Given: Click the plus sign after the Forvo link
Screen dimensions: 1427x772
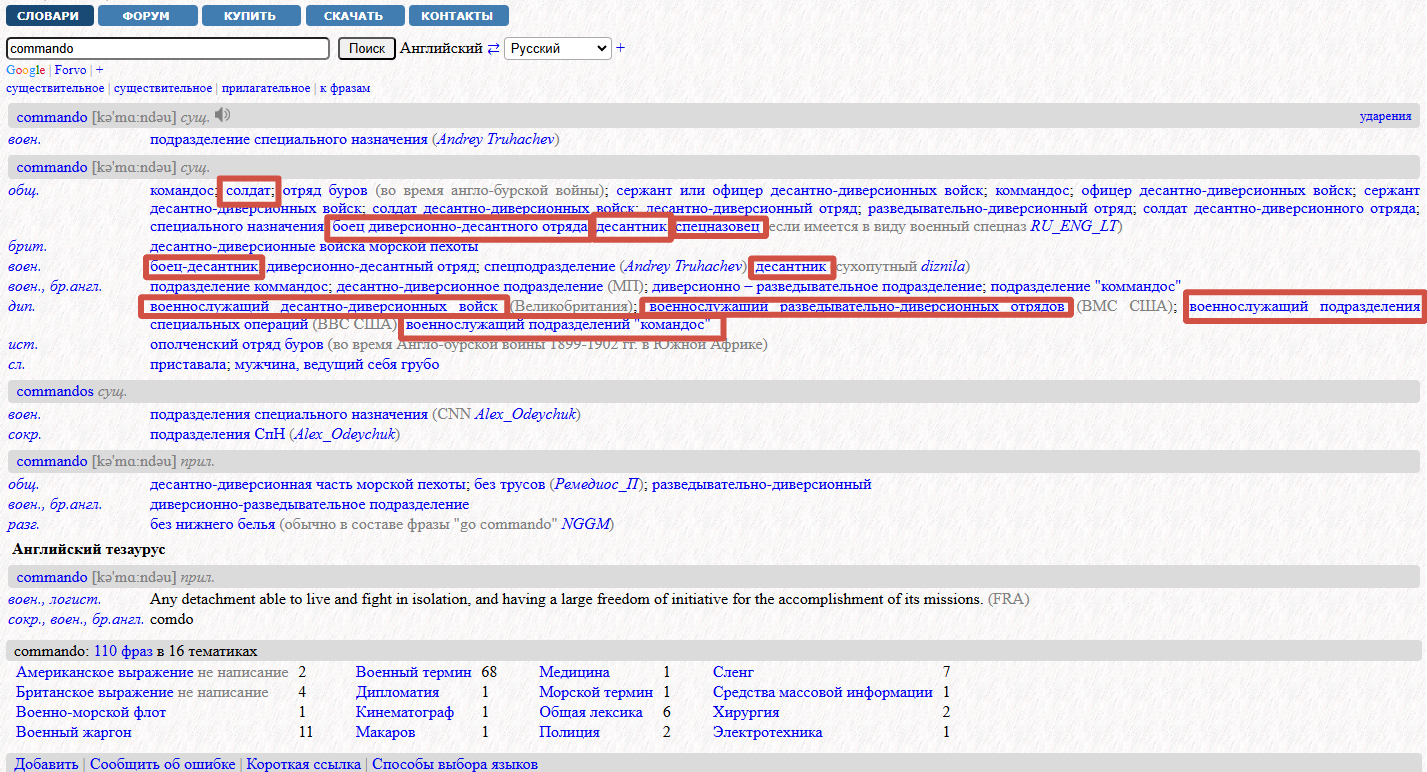Looking at the screenshot, I should (99, 70).
